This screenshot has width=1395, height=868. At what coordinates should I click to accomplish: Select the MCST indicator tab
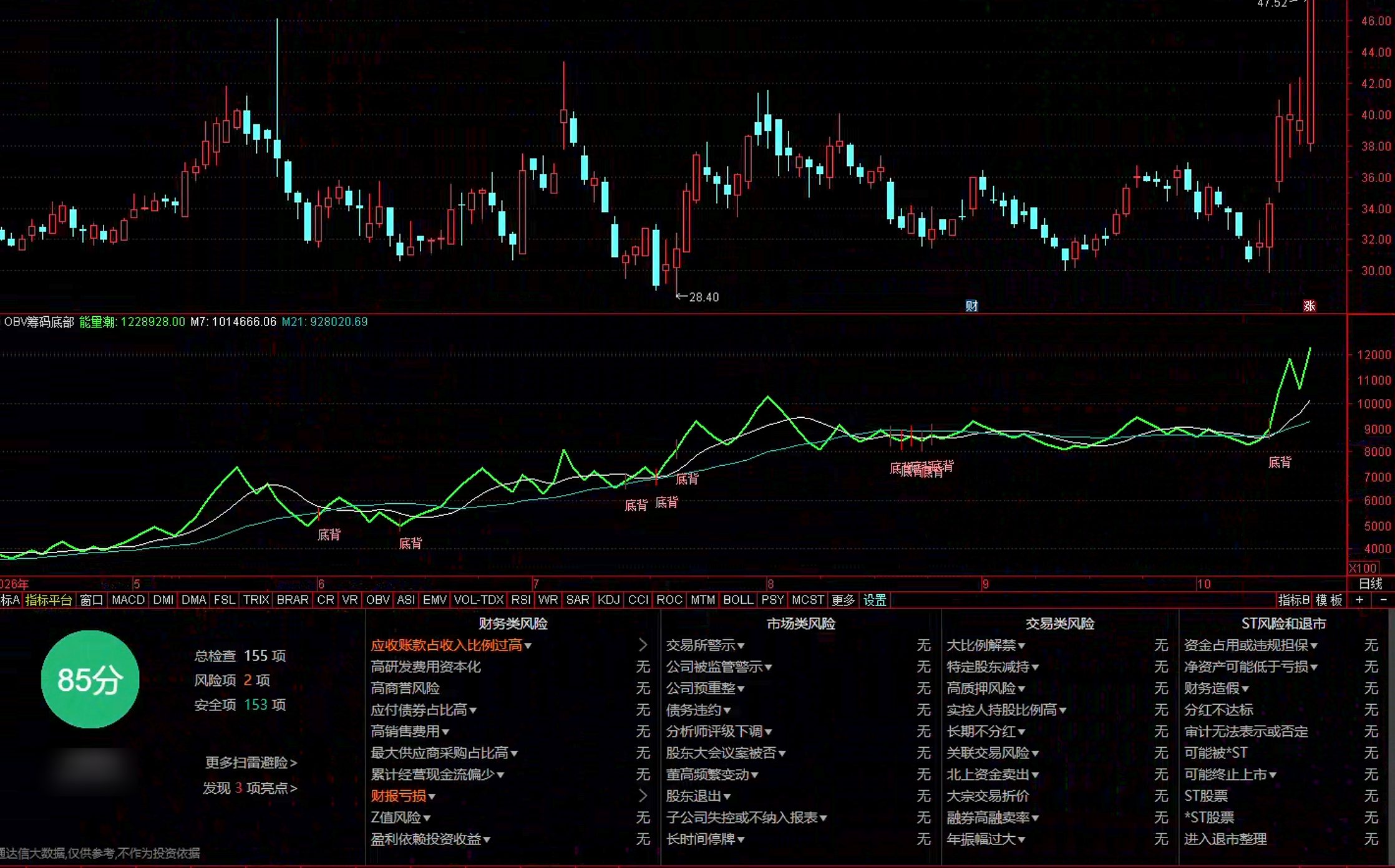[807, 600]
